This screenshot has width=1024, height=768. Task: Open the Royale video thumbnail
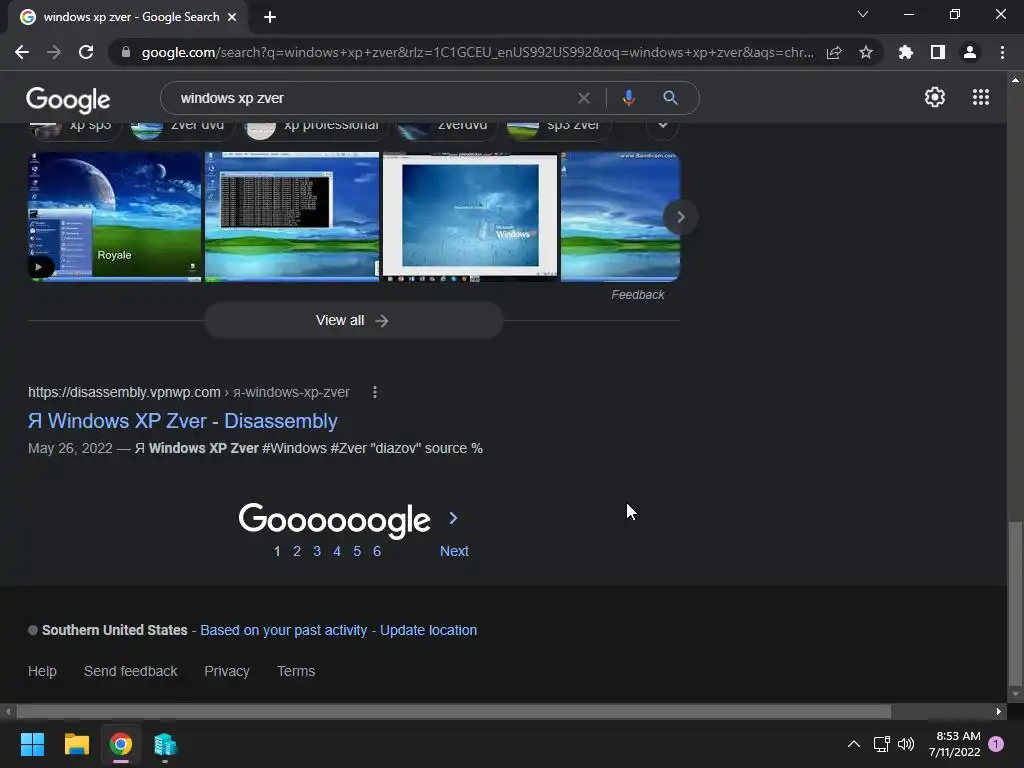[115, 217]
